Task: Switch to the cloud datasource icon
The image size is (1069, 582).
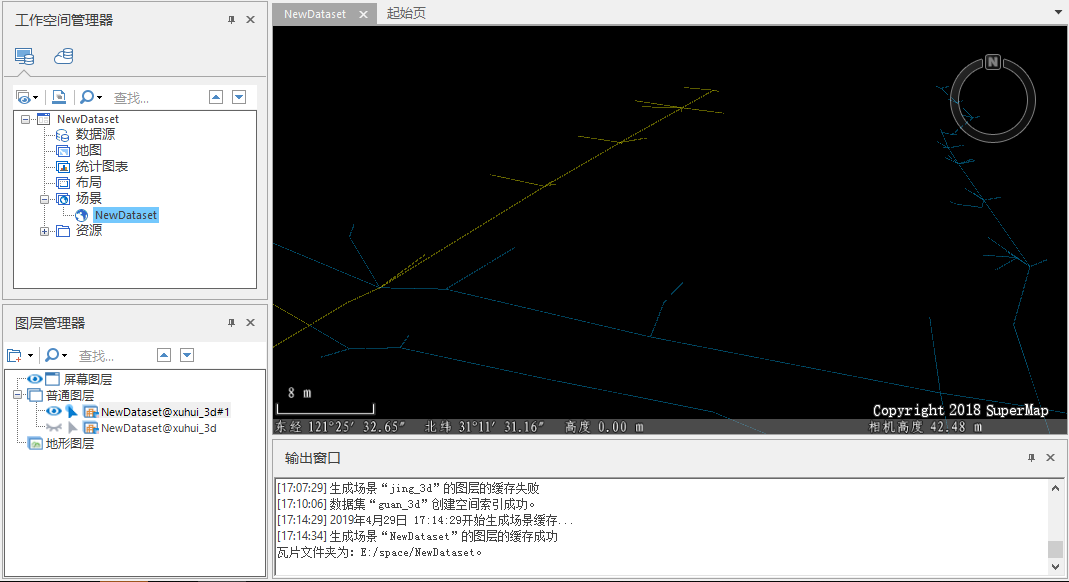Action: 64,56
